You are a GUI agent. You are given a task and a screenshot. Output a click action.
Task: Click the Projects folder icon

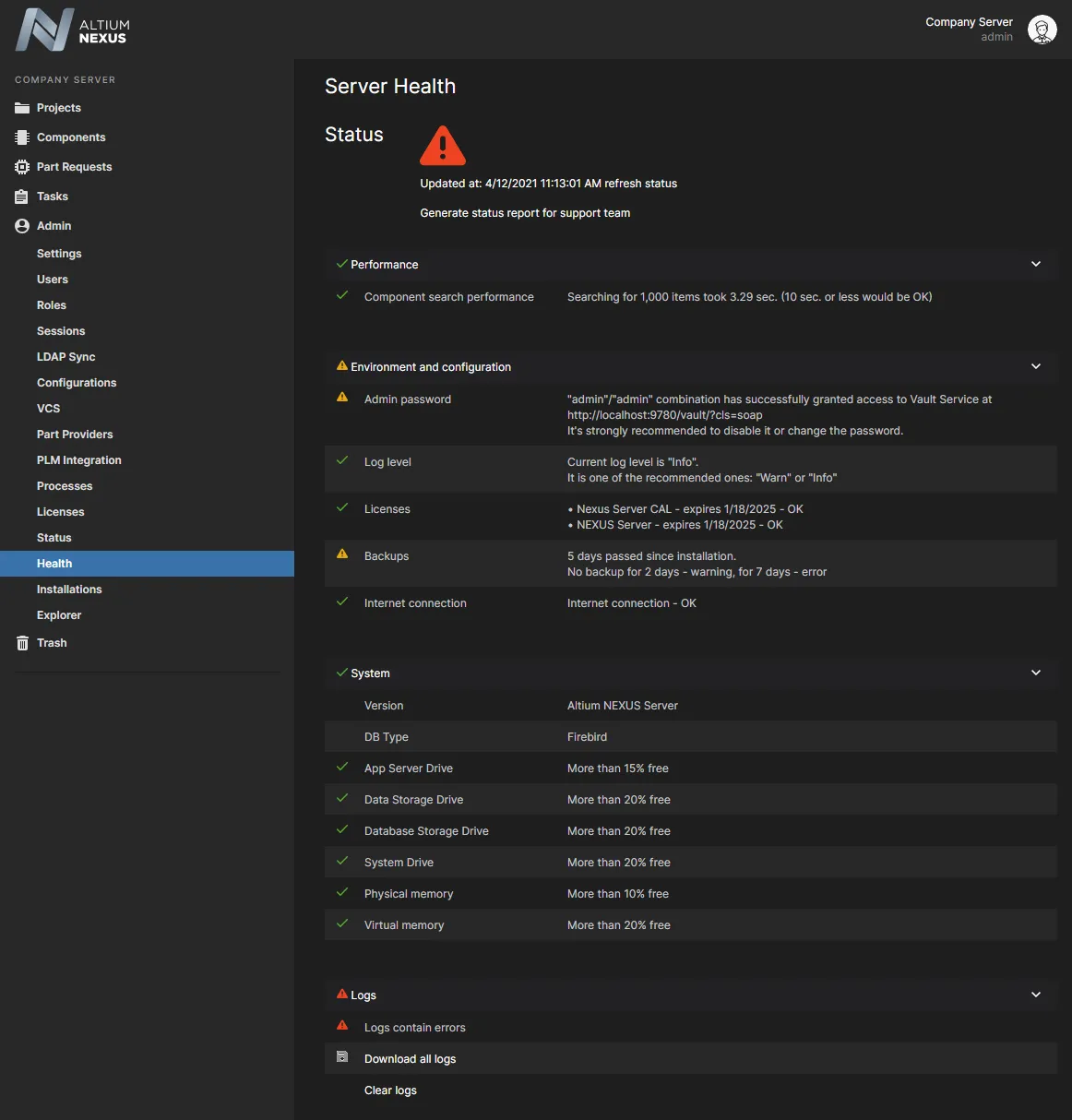(x=22, y=108)
